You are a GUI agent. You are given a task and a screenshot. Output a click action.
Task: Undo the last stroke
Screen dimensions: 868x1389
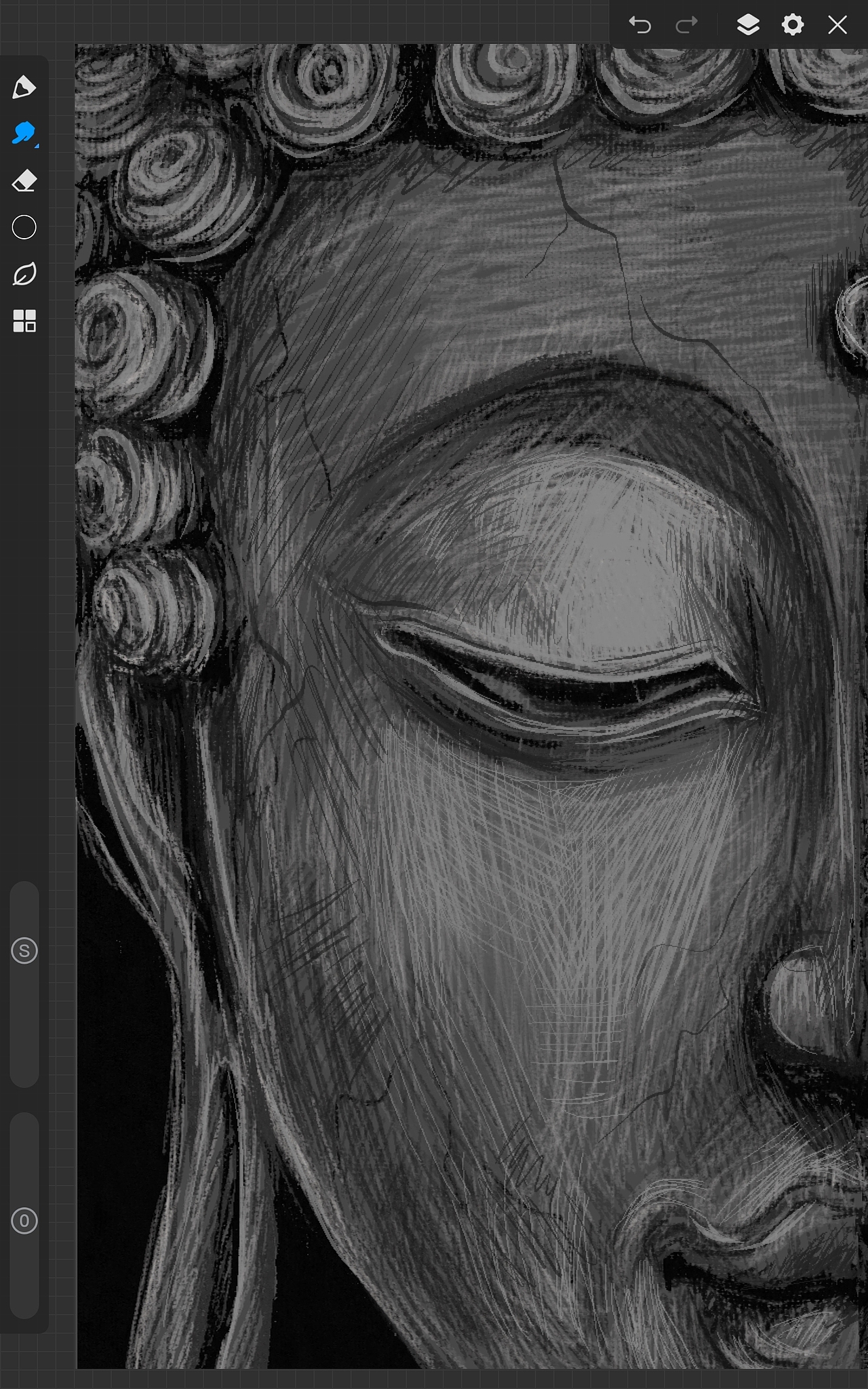pos(639,25)
